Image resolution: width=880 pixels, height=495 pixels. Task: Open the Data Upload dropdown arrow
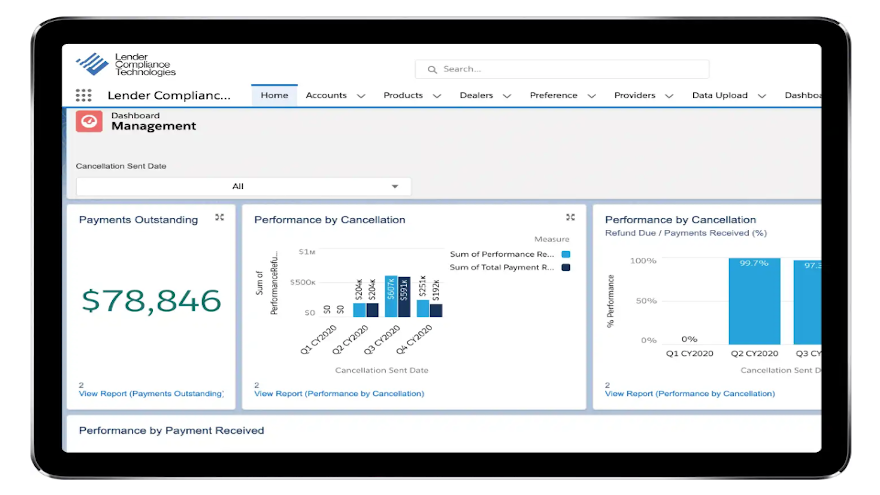click(x=762, y=96)
